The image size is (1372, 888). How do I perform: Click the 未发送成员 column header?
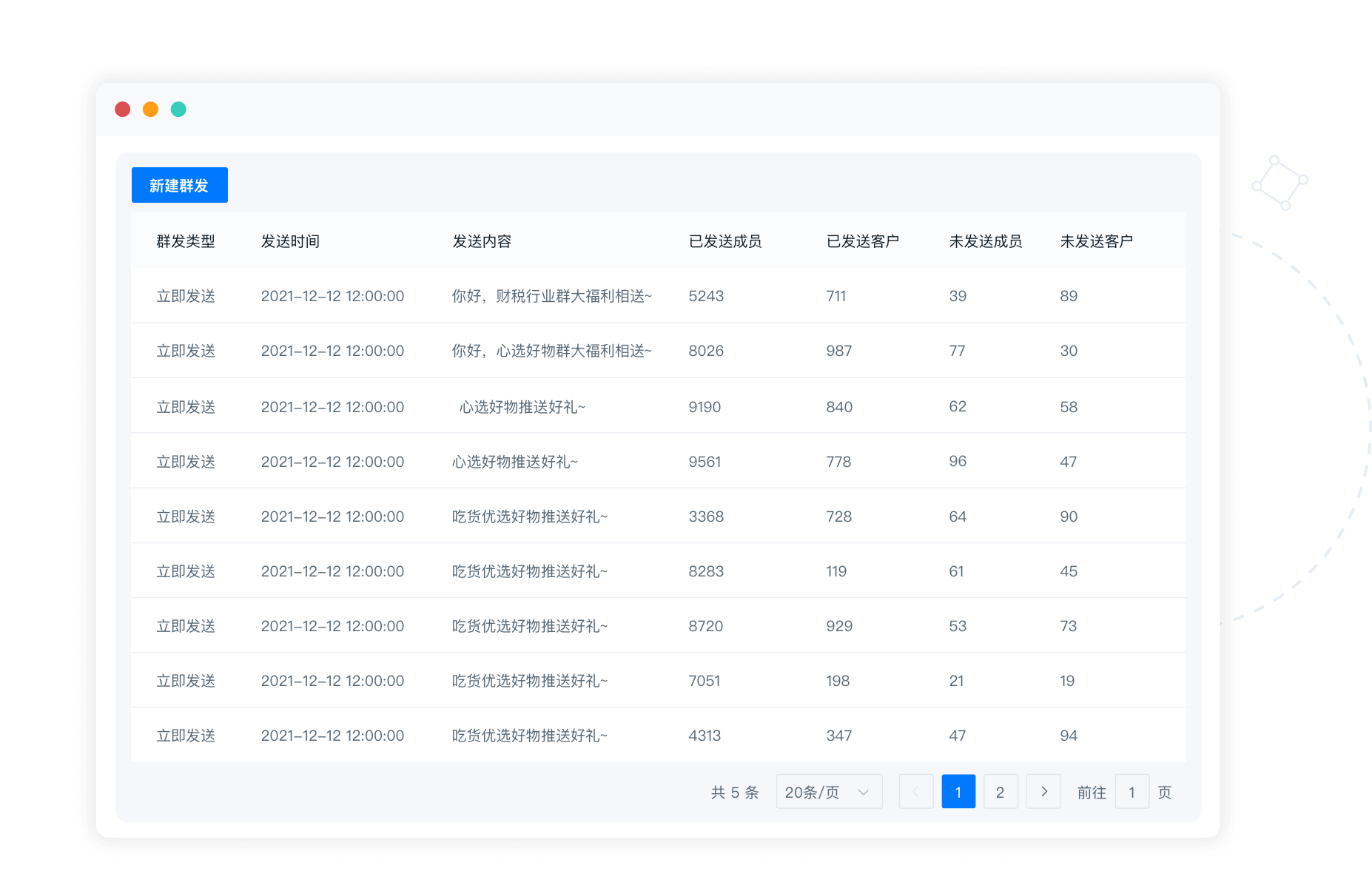[x=986, y=241]
